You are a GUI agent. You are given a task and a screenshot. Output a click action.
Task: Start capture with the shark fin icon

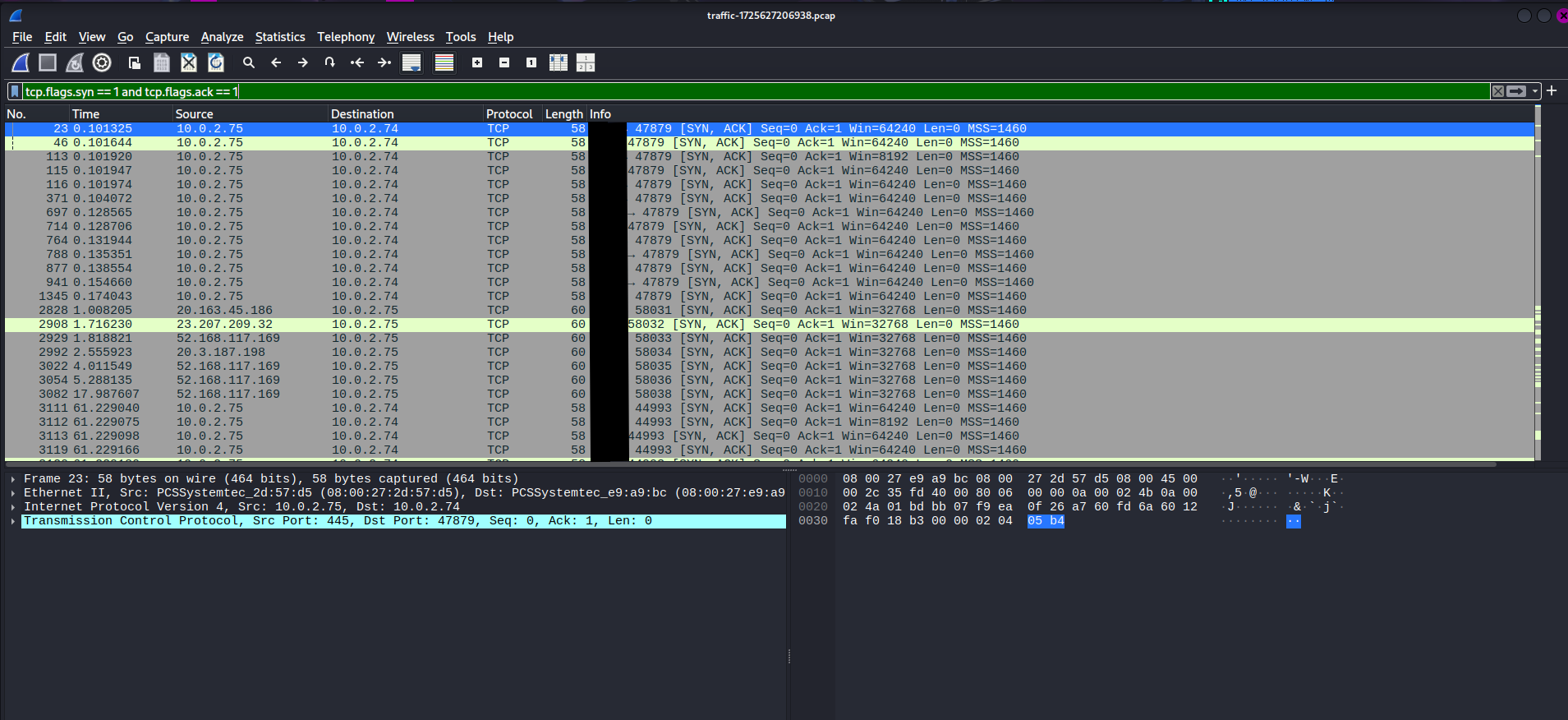21,62
